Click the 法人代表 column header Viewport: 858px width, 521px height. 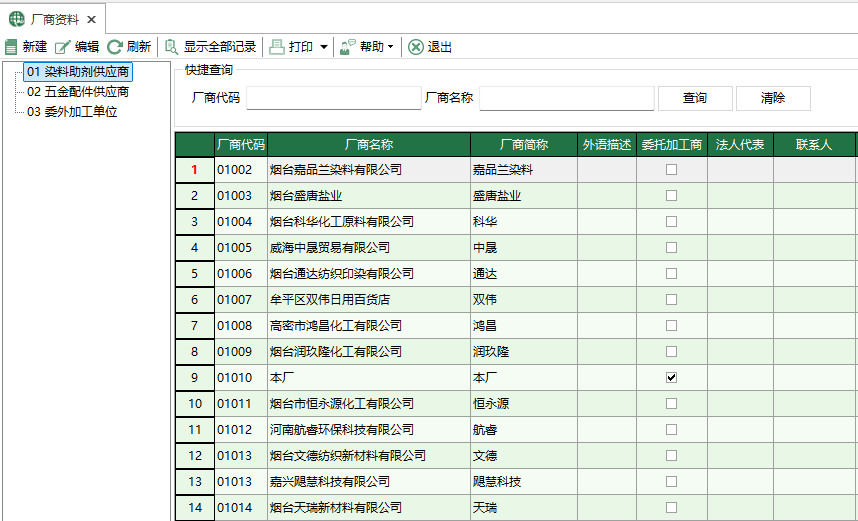point(740,144)
